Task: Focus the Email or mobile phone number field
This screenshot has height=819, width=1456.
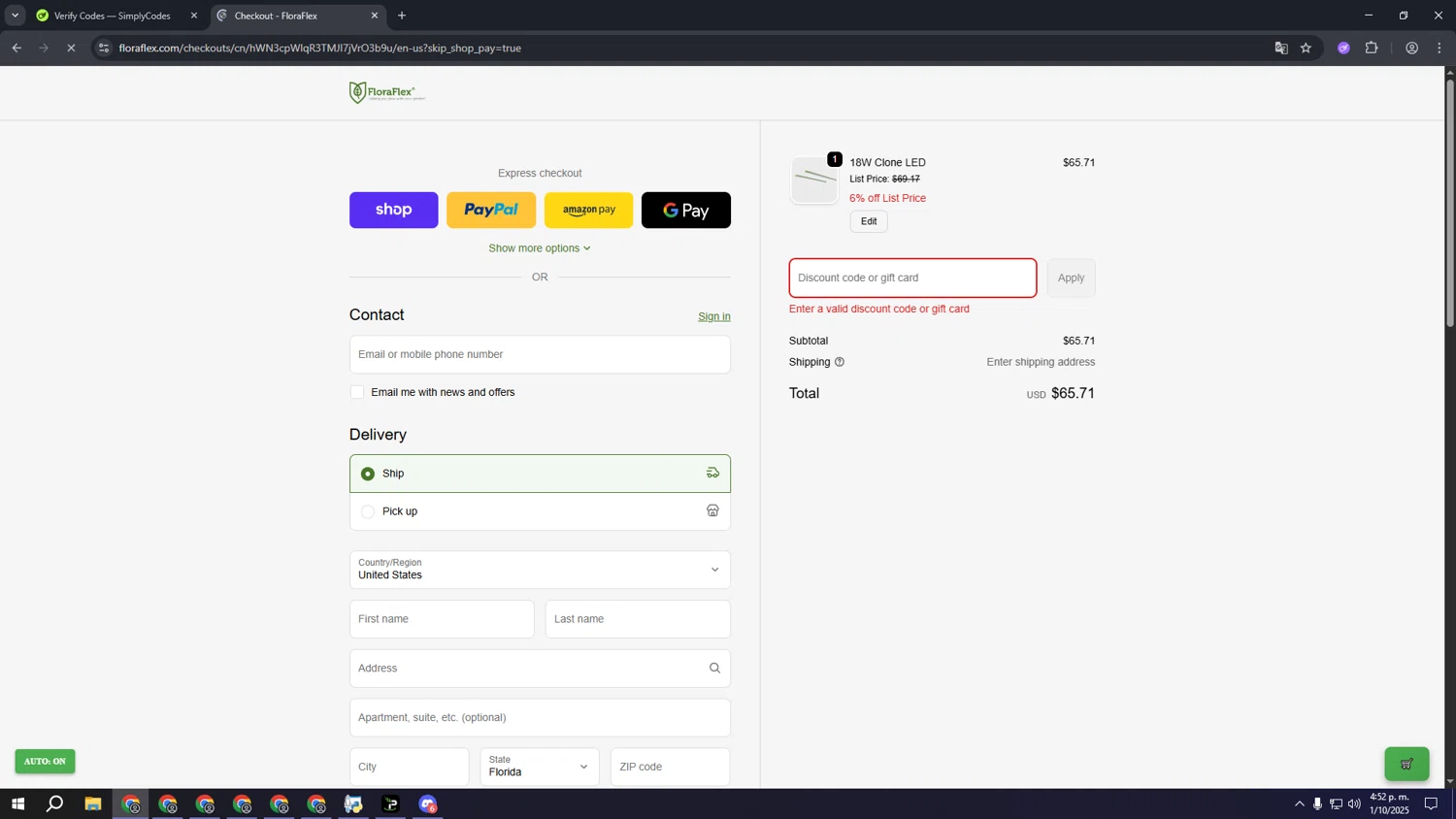Action: [540, 354]
